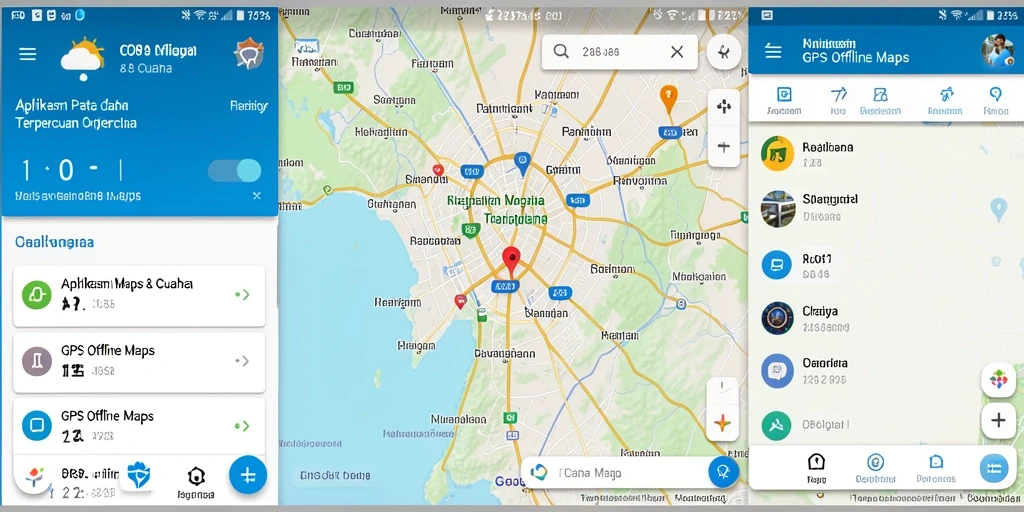Image resolution: width=1024 pixels, height=512 pixels.
Task: Tap the colorful four-point star map button
Action: tap(722, 423)
